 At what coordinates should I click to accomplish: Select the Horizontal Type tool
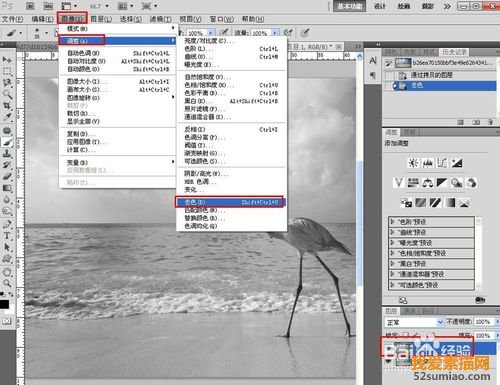pos(7,236)
